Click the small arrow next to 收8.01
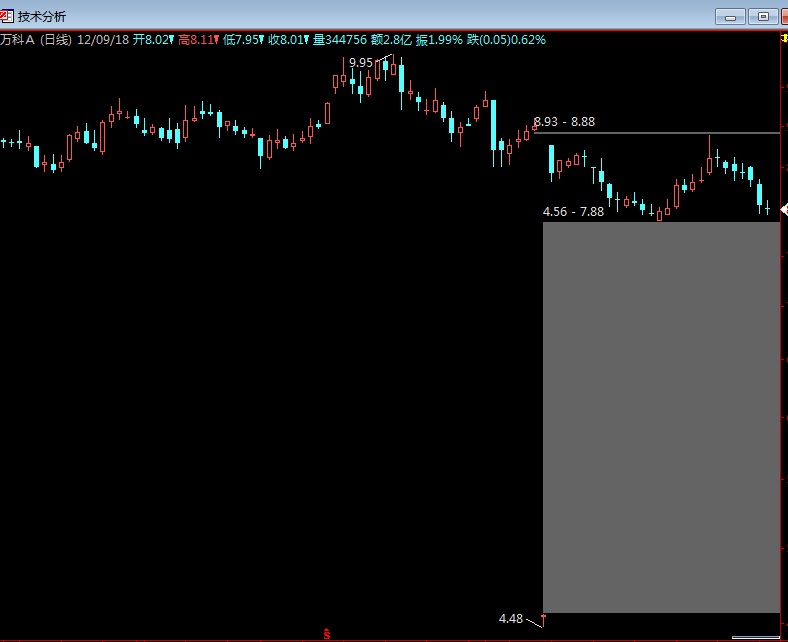The image size is (788, 642). tap(306, 39)
